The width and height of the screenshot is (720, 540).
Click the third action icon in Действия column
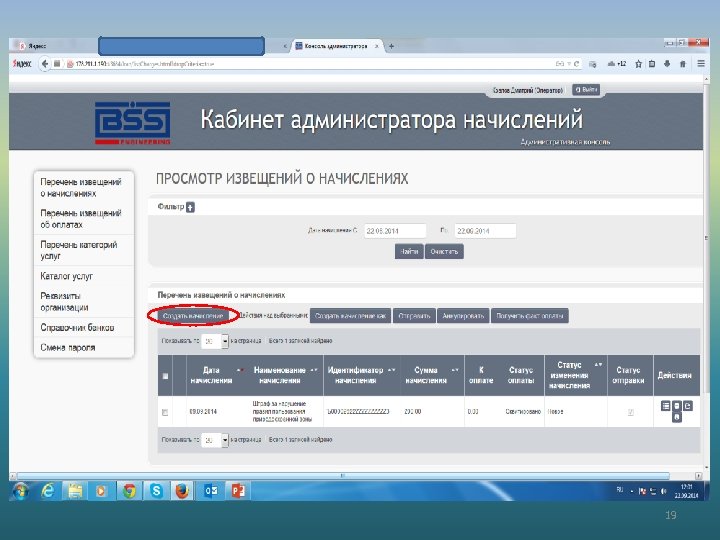click(688, 406)
